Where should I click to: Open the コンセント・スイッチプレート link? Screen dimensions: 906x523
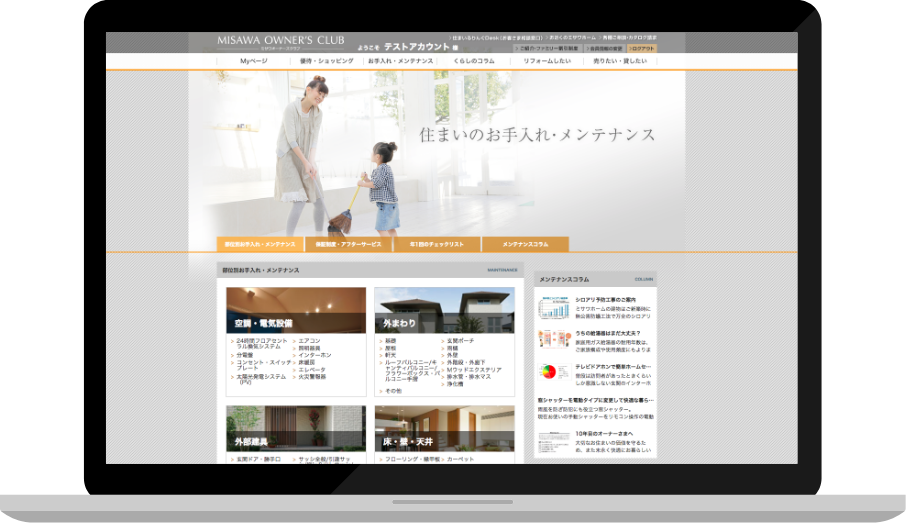click(263, 365)
